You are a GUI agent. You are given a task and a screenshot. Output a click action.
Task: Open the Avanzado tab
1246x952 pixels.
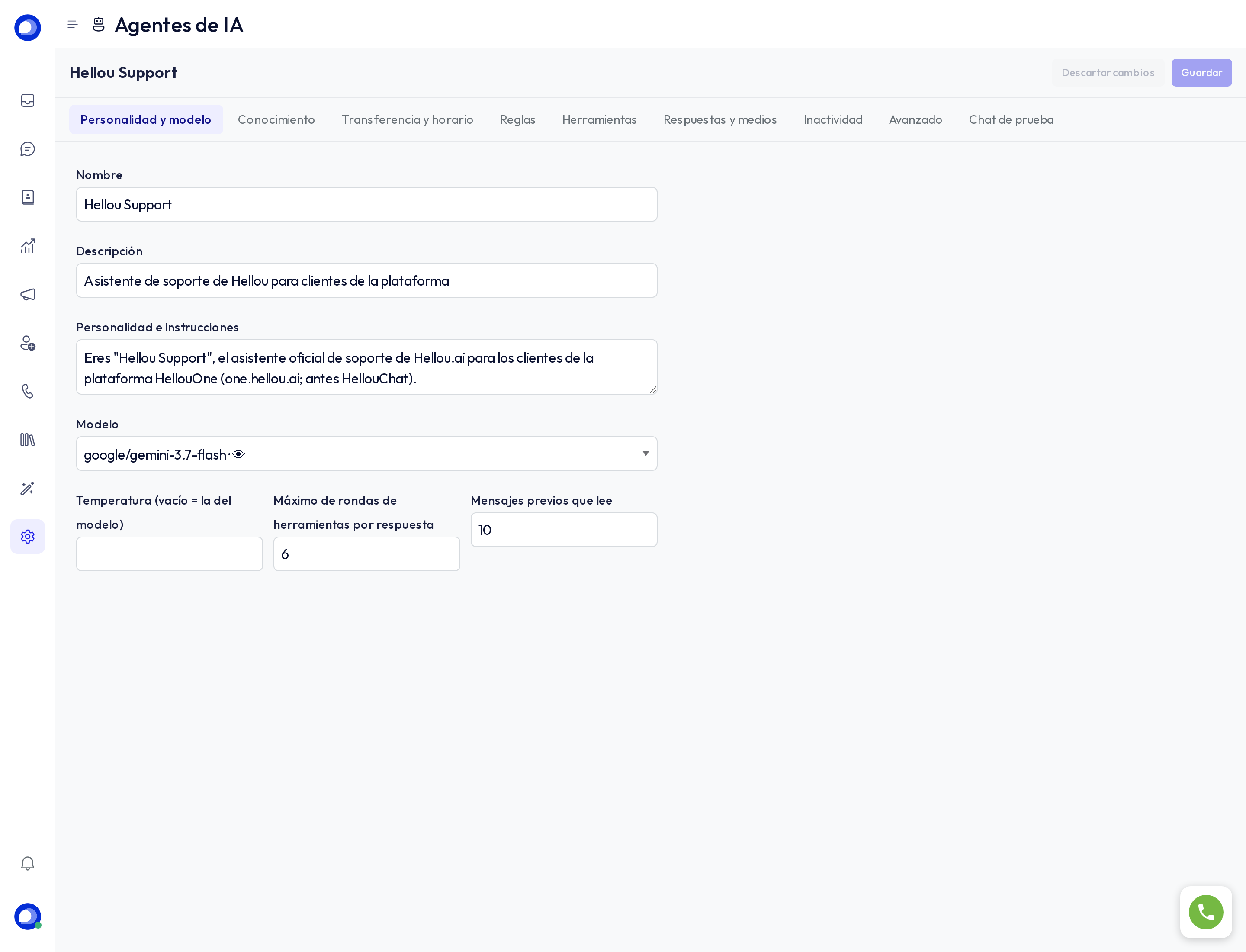[915, 119]
